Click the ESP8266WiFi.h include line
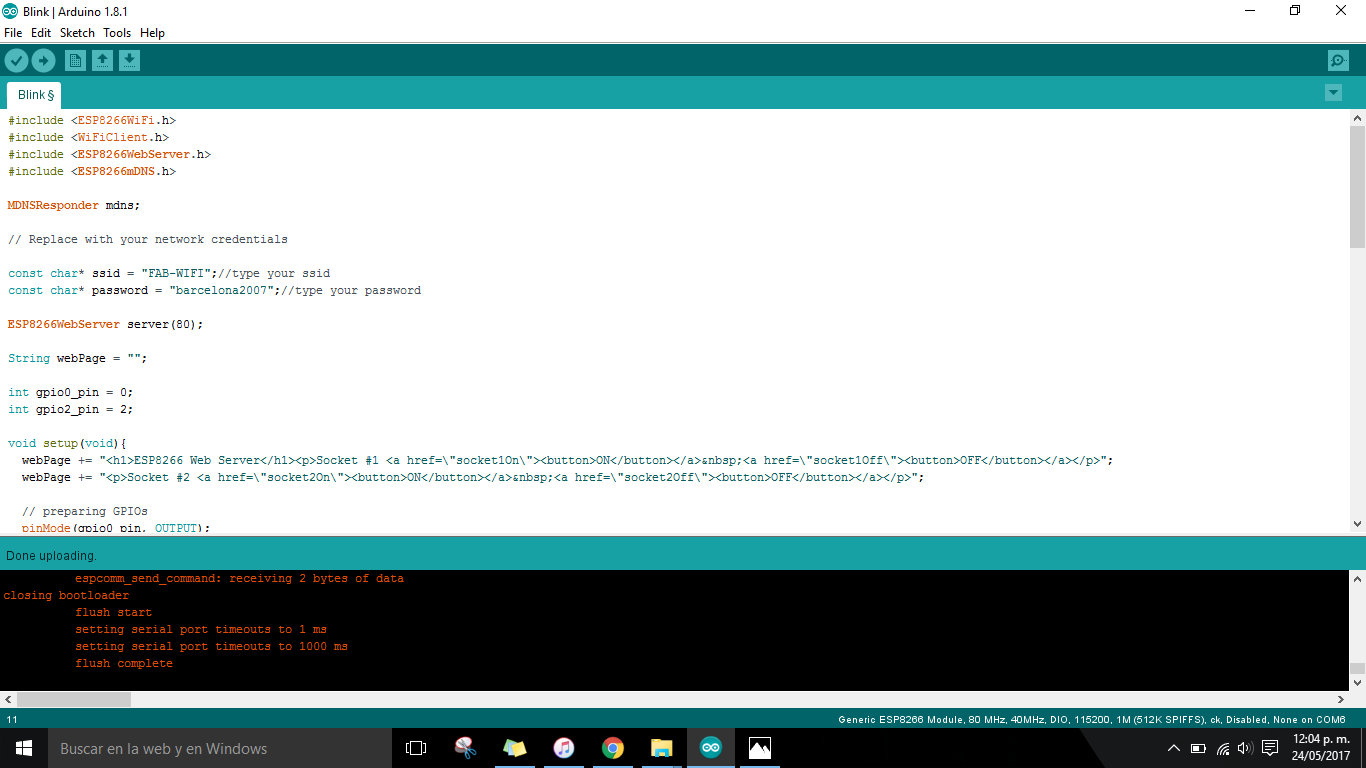Viewport: 1366px width, 768px height. (x=92, y=120)
